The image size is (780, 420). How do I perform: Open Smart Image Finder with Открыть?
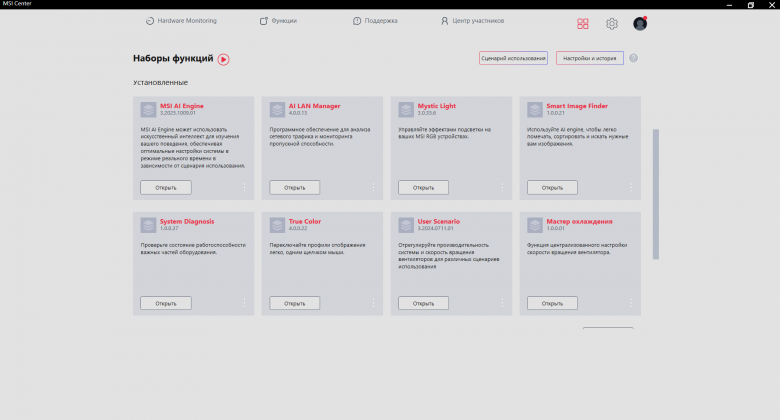[552, 188]
